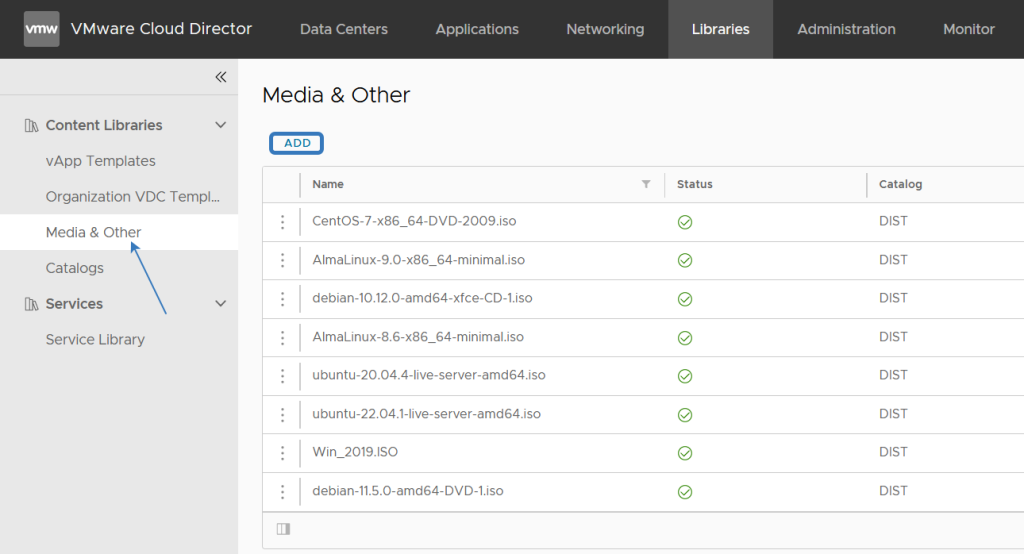Viewport: 1024px width, 554px height.
Task: Click the Services heading
Action: [x=74, y=304]
